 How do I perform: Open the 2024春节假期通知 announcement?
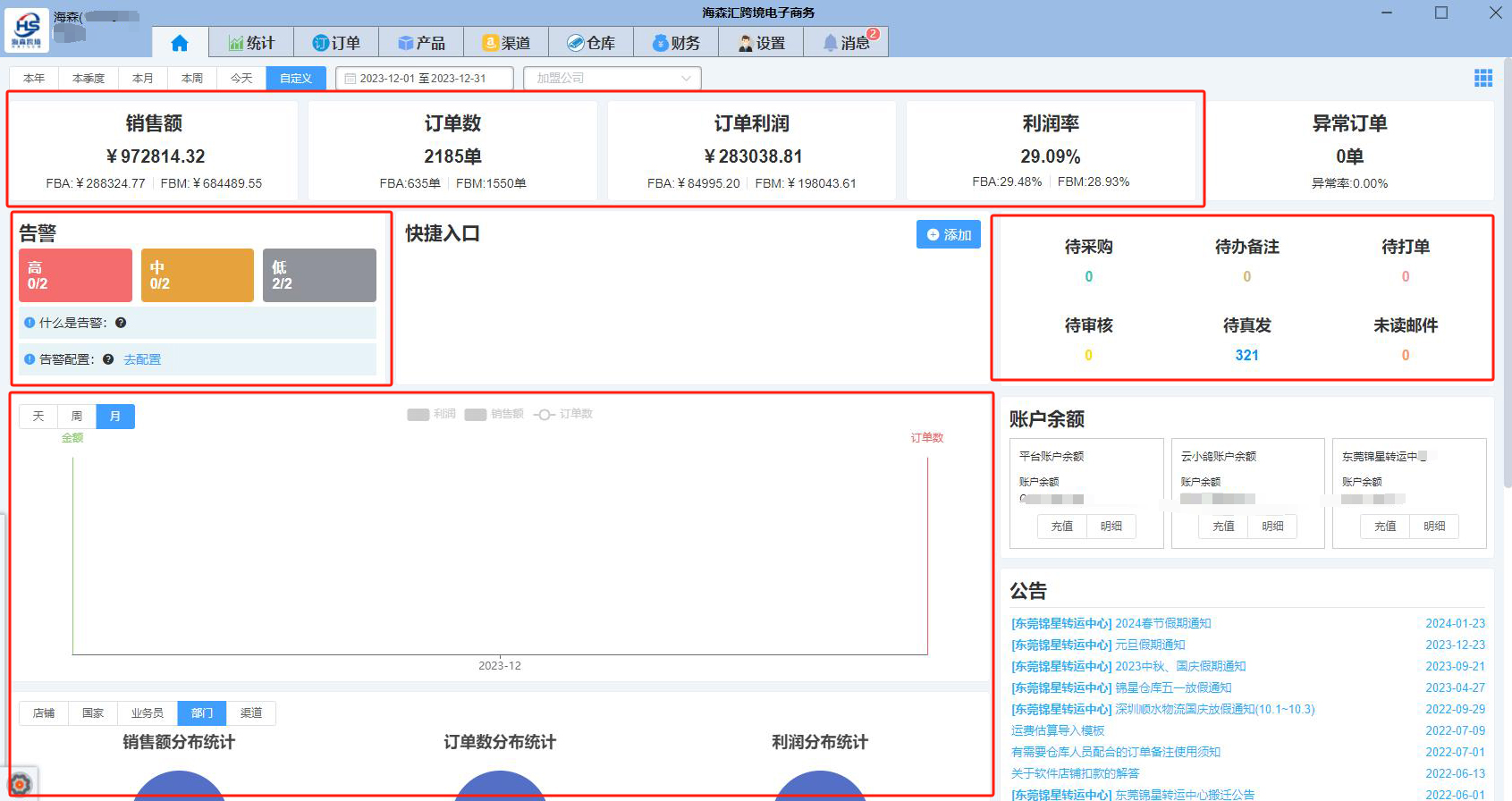pyautogui.click(x=1111, y=623)
